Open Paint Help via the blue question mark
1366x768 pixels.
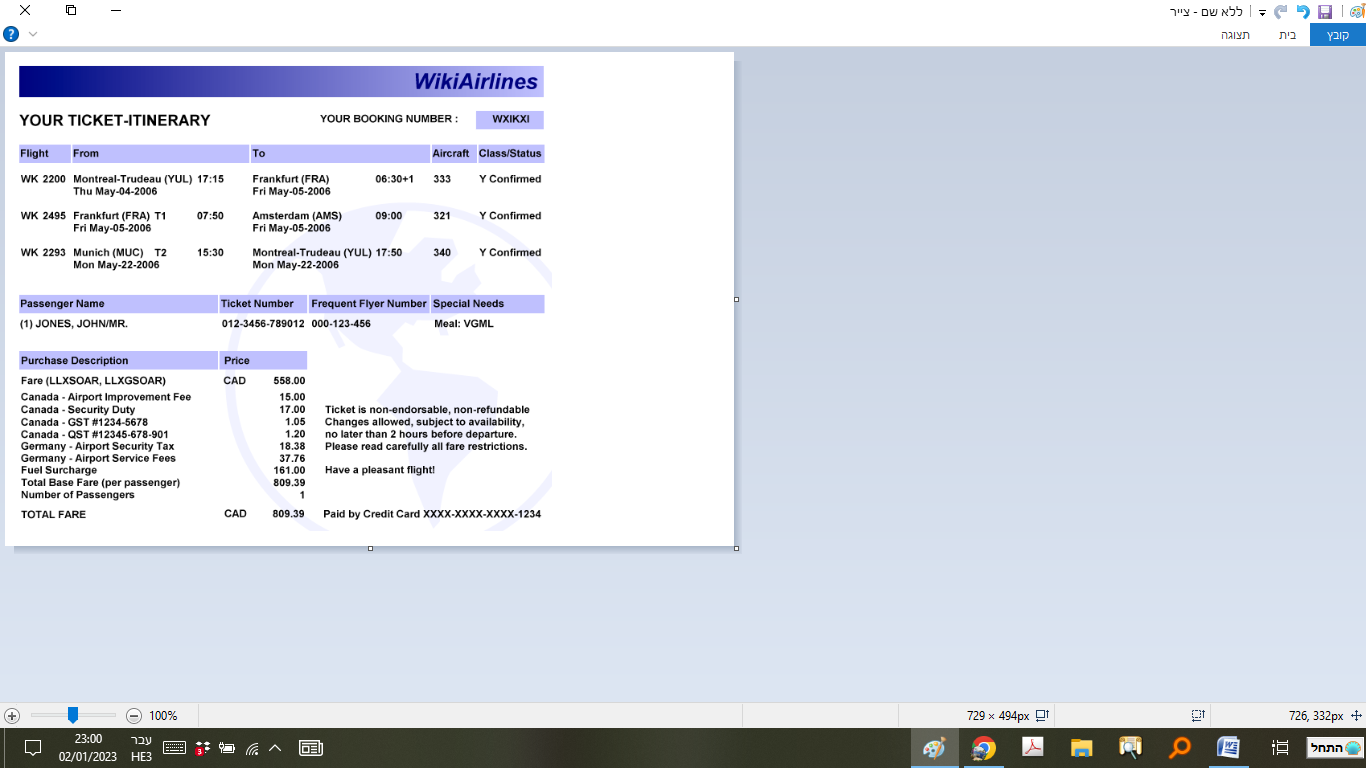pos(11,34)
